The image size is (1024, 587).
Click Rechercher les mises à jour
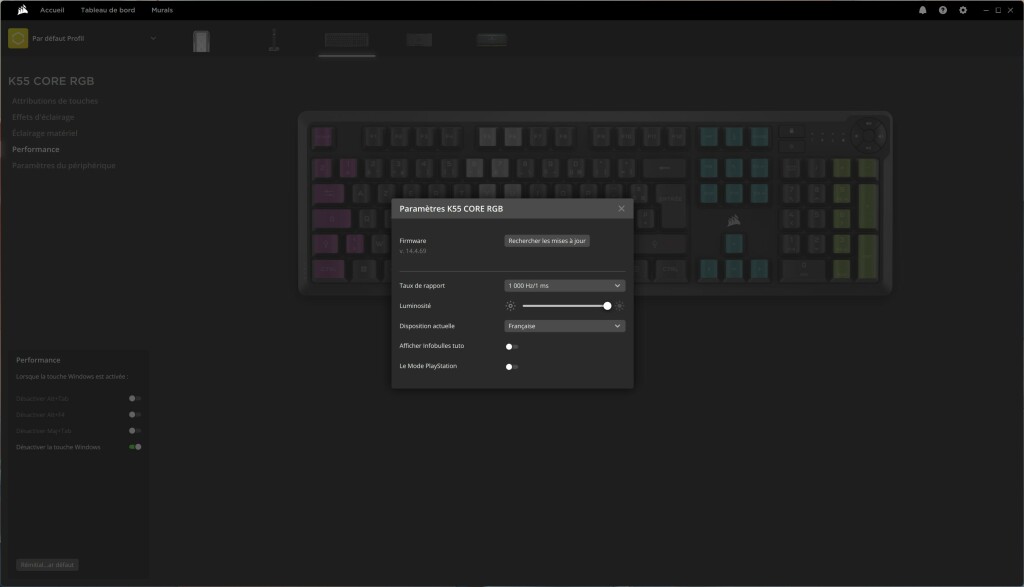coord(547,240)
